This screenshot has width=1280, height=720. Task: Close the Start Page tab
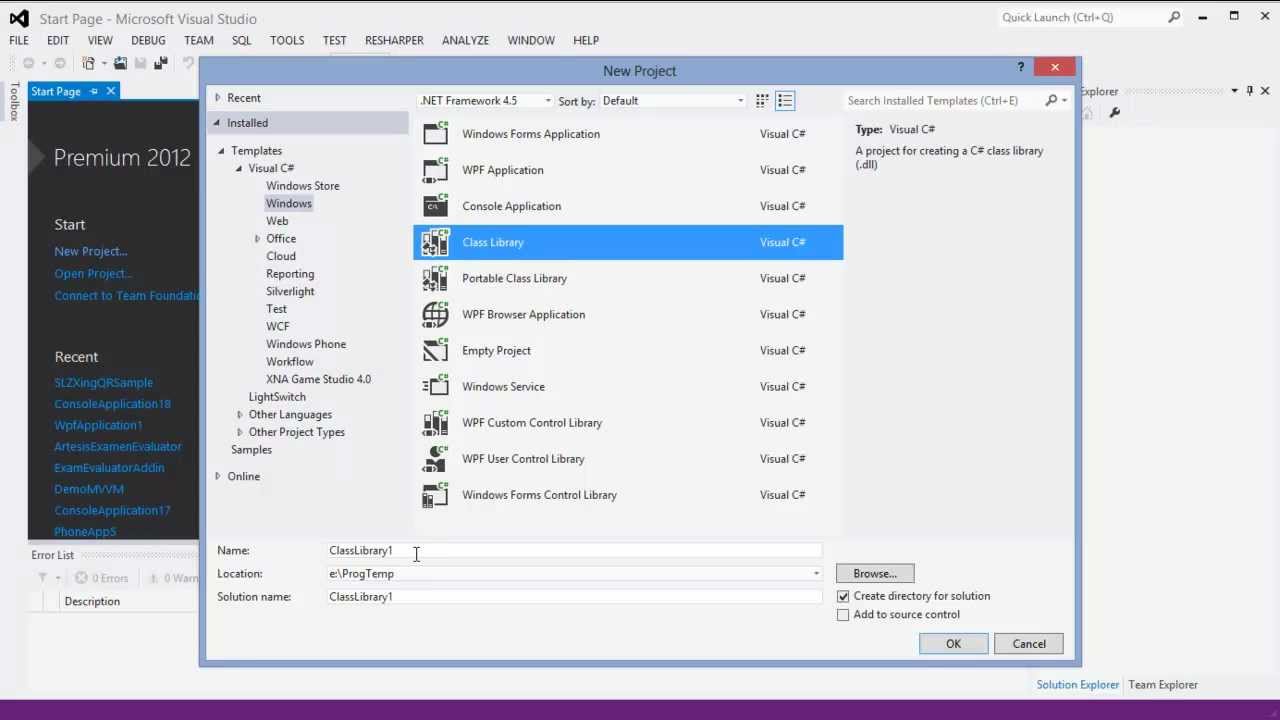(x=111, y=91)
